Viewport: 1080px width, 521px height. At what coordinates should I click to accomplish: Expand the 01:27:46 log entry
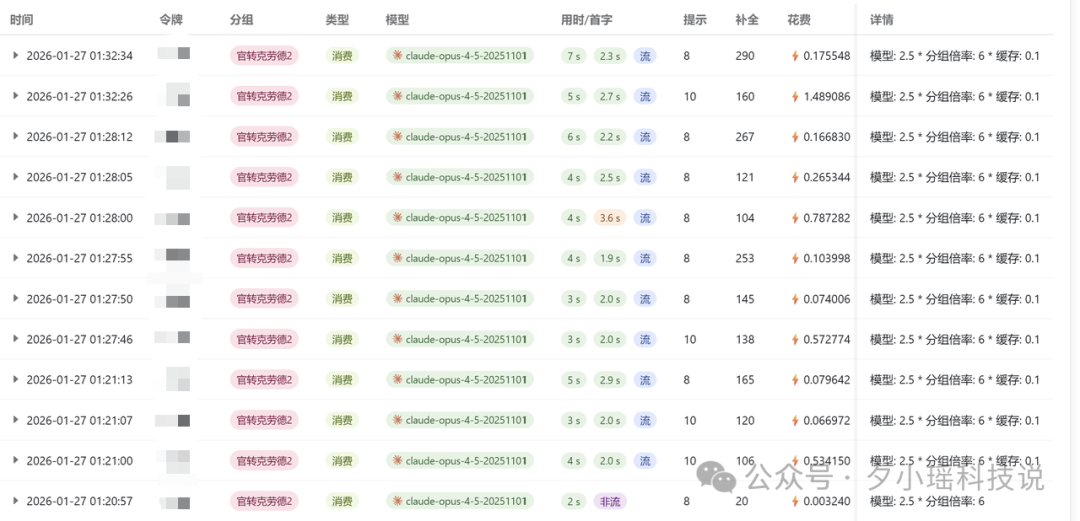point(15,339)
